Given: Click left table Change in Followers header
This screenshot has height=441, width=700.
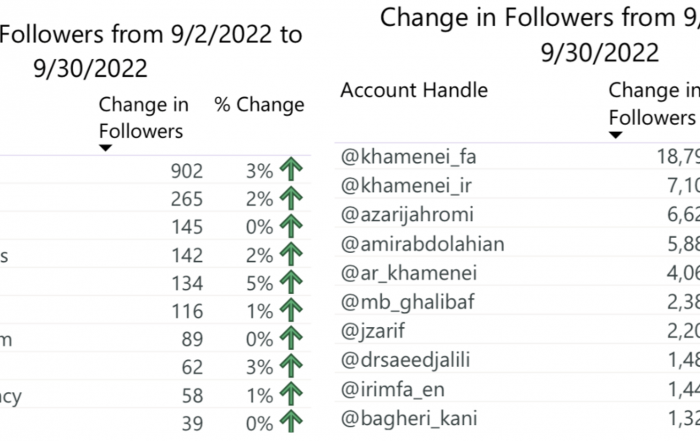Looking at the screenshot, I should (x=143, y=118).
